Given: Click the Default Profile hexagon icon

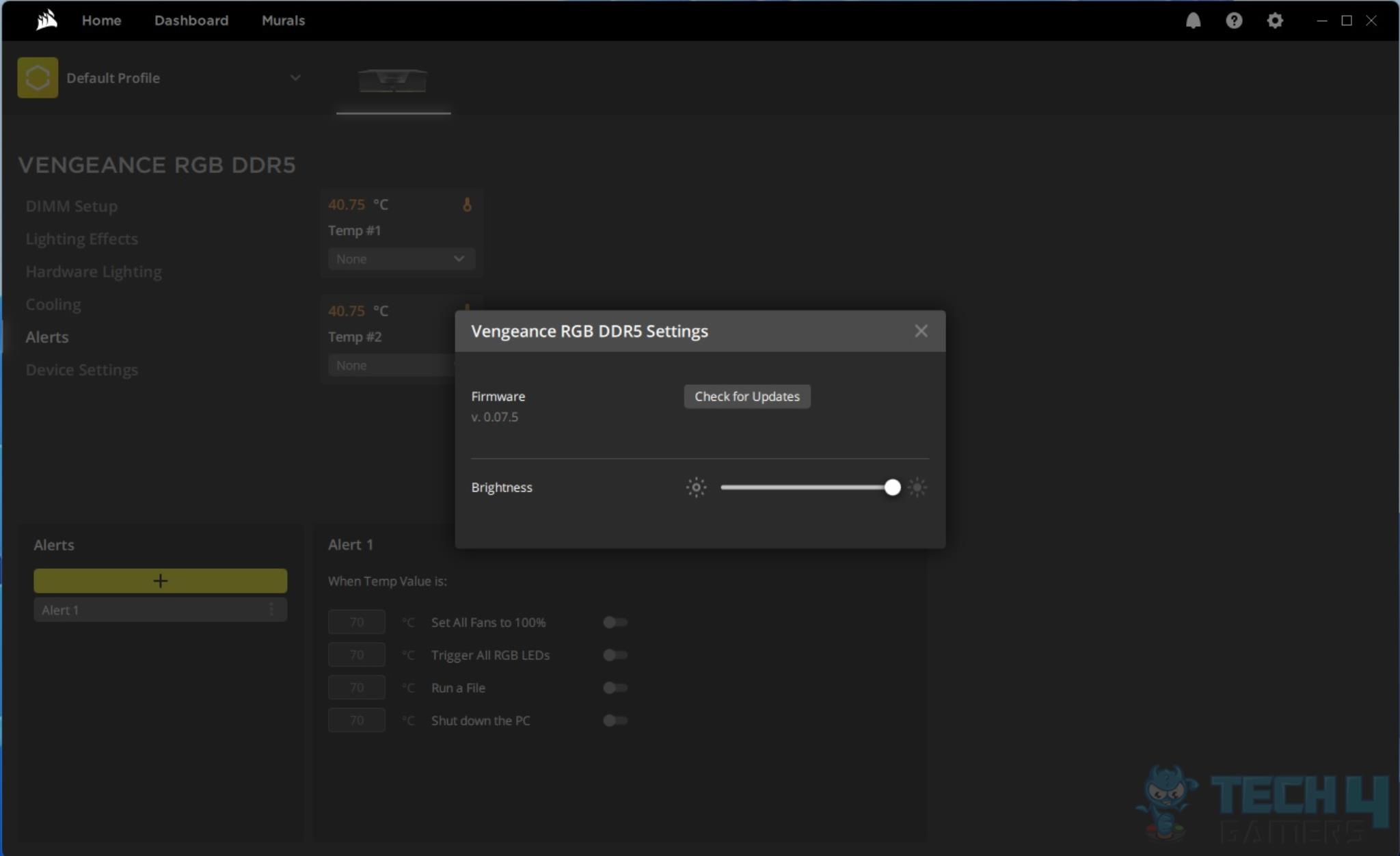Looking at the screenshot, I should 38,78.
